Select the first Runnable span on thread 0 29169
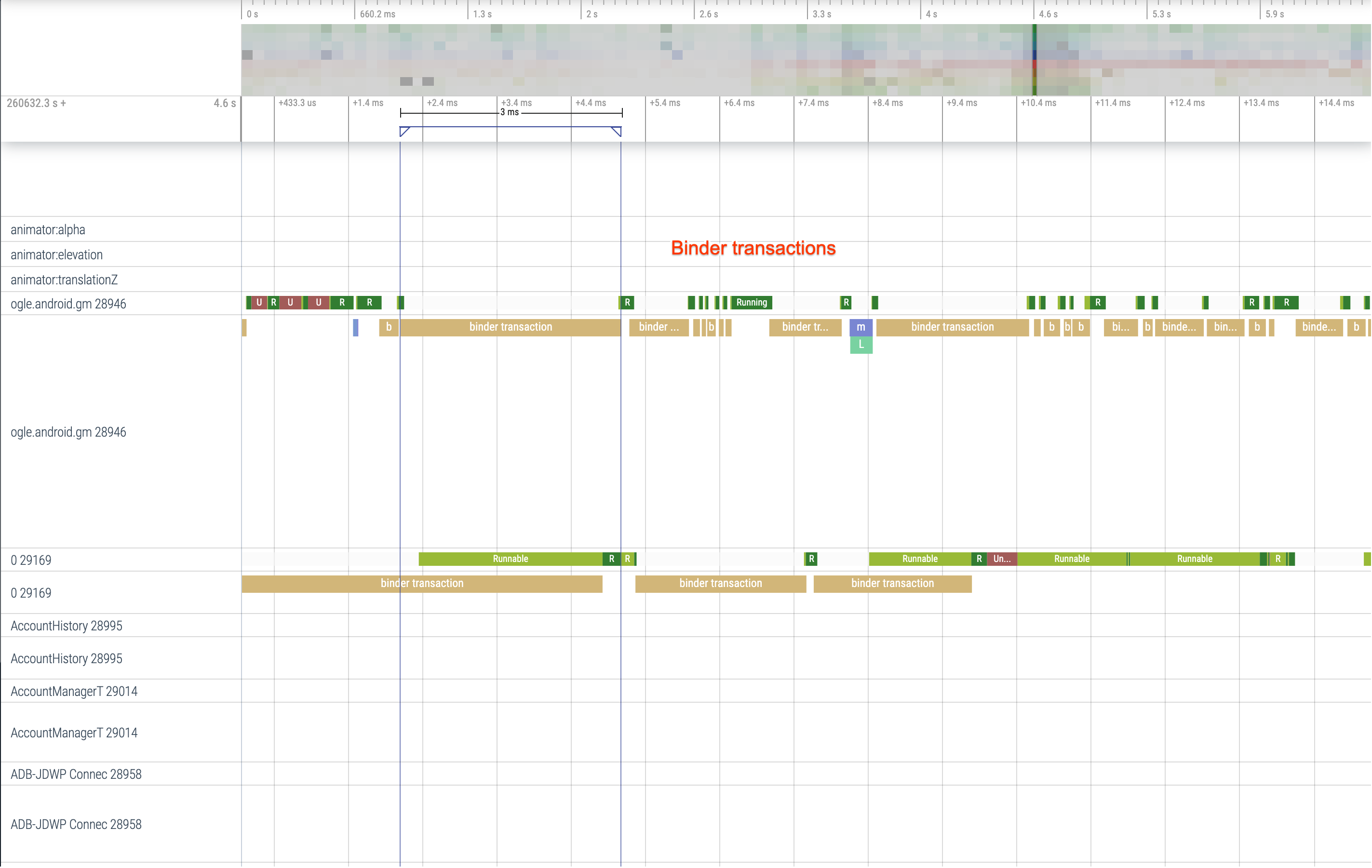Image resolution: width=1372 pixels, height=868 pixels. click(510, 559)
